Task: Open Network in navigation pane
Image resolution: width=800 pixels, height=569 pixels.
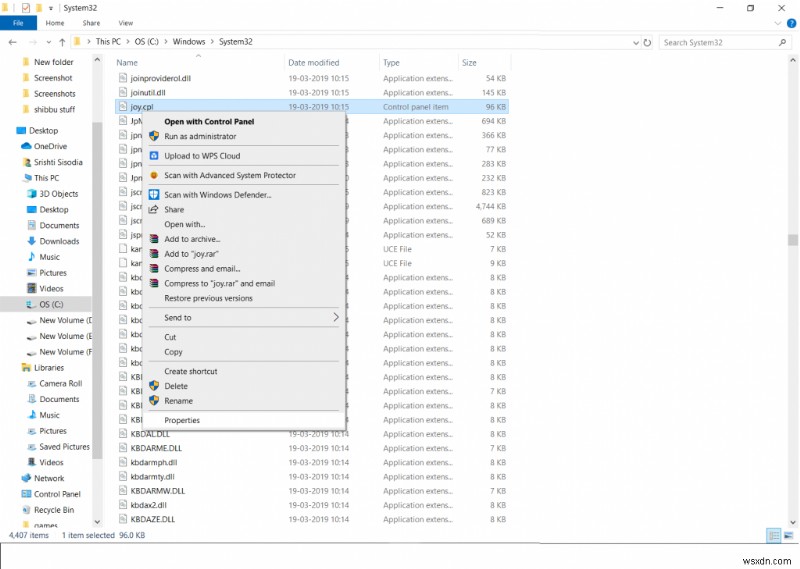Action: click(x=49, y=478)
